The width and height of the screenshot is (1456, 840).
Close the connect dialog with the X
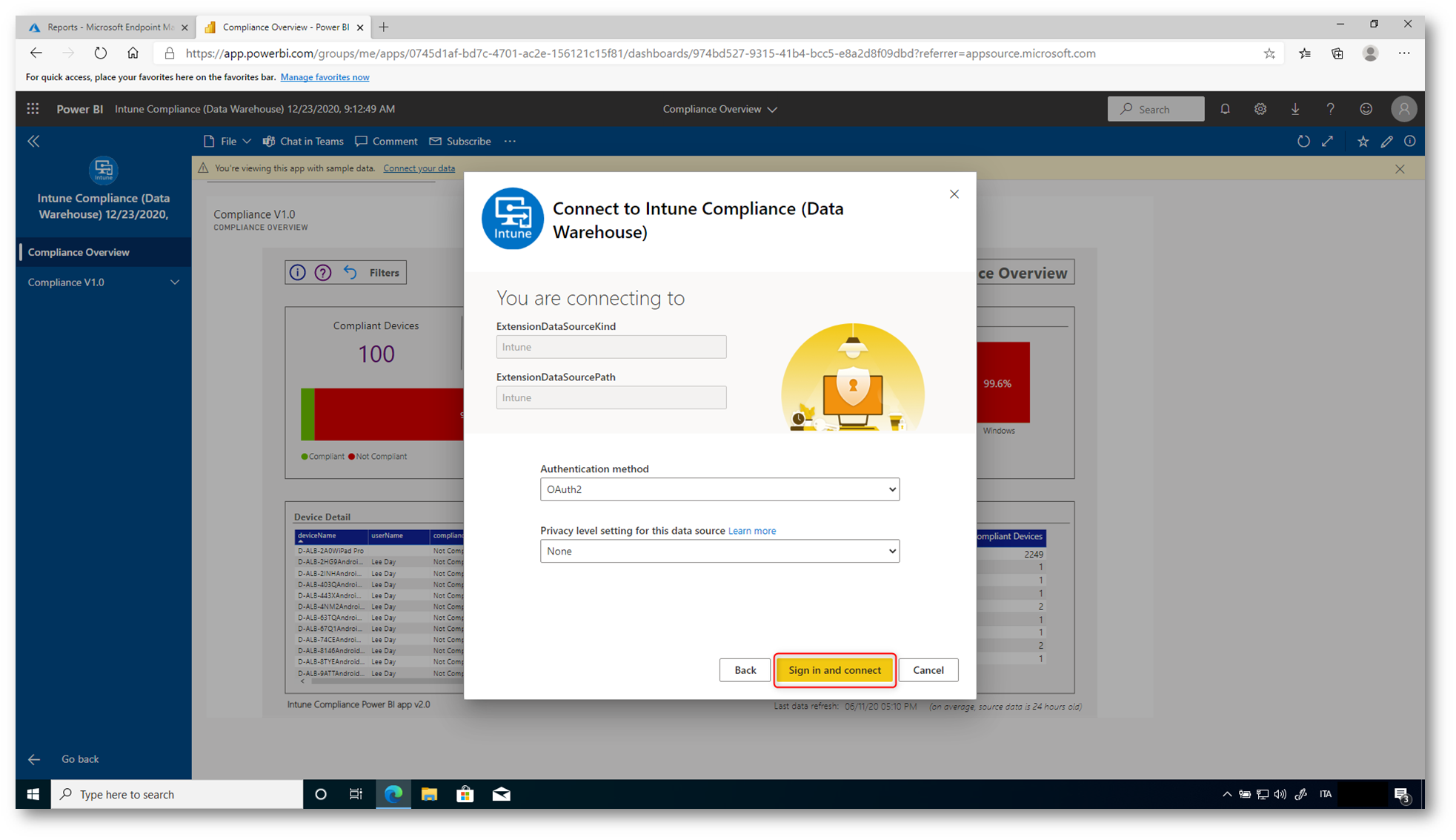(x=954, y=194)
